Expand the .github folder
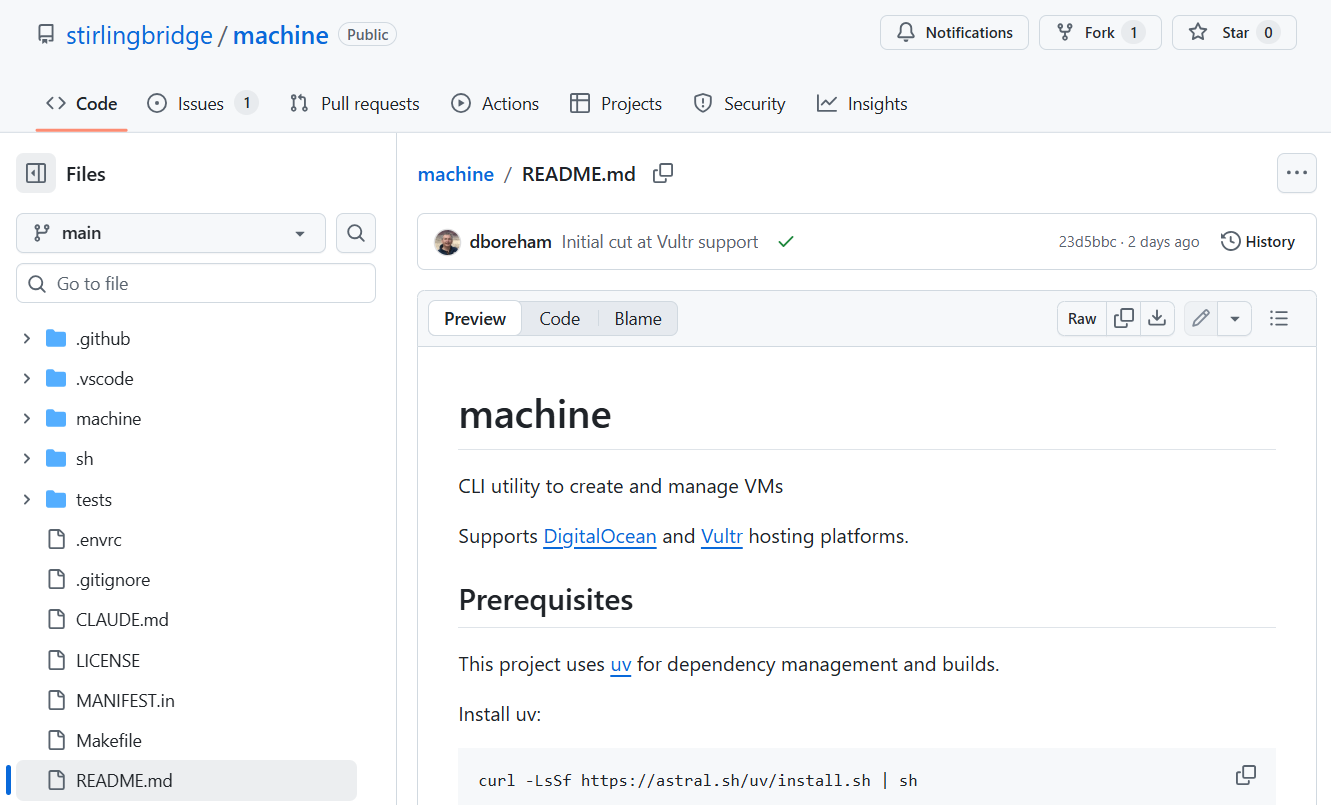The width and height of the screenshot is (1331, 805). (x=27, y=339)
